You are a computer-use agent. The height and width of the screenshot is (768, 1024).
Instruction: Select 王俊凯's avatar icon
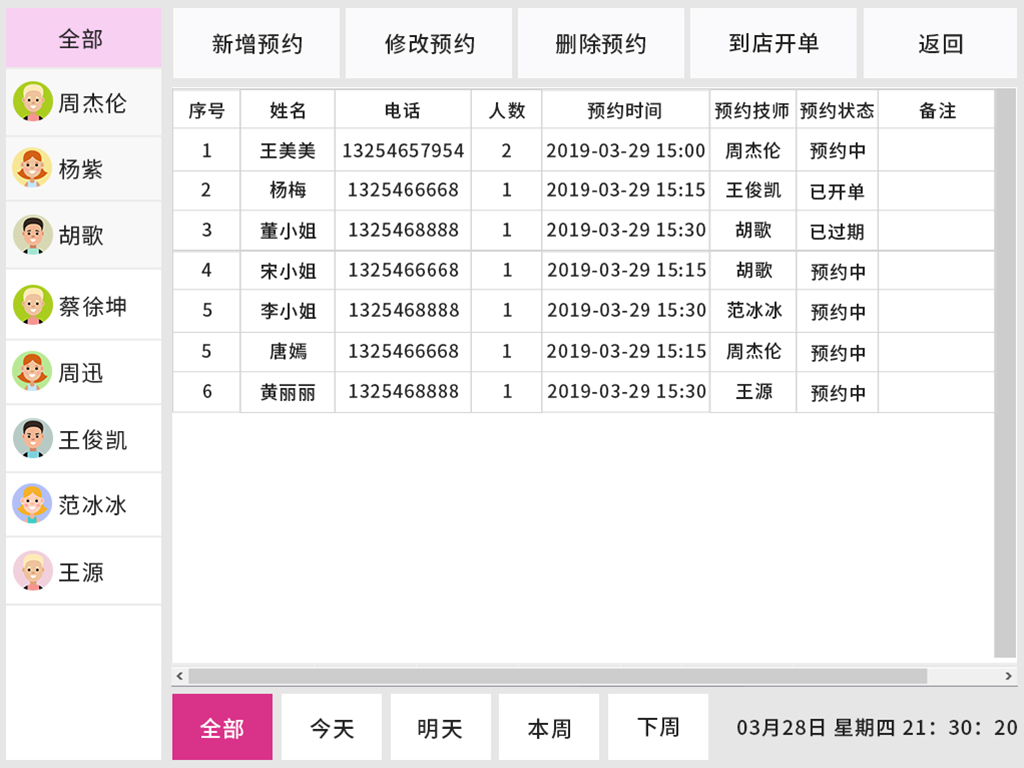click(33, 439)
